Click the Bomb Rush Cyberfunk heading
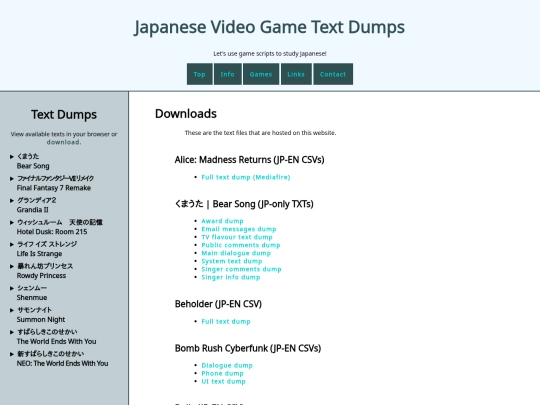This screenshot has height=405, width=540. point(248,348)
